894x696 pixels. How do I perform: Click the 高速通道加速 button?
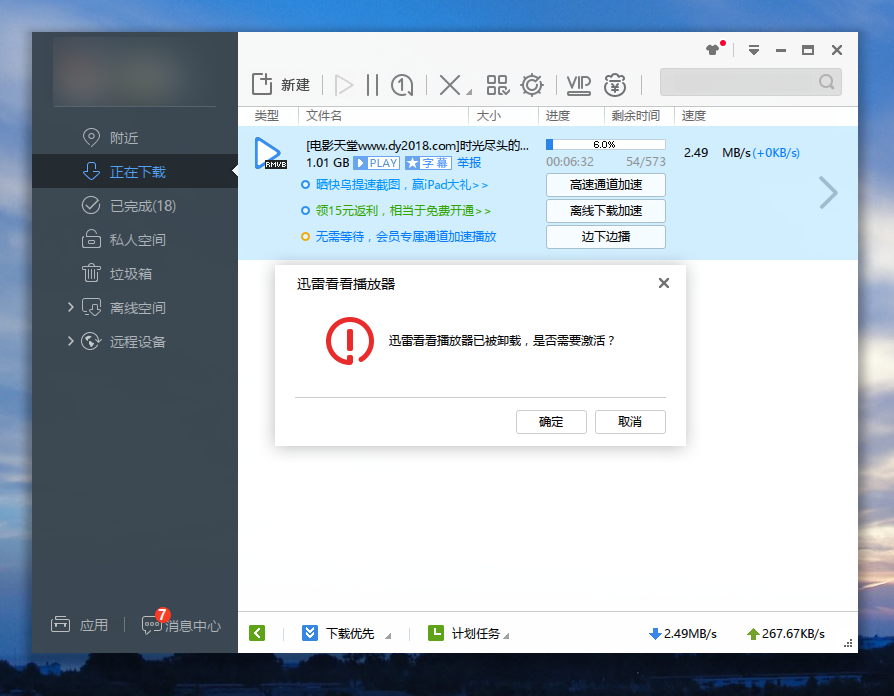[x=606, y=185]
